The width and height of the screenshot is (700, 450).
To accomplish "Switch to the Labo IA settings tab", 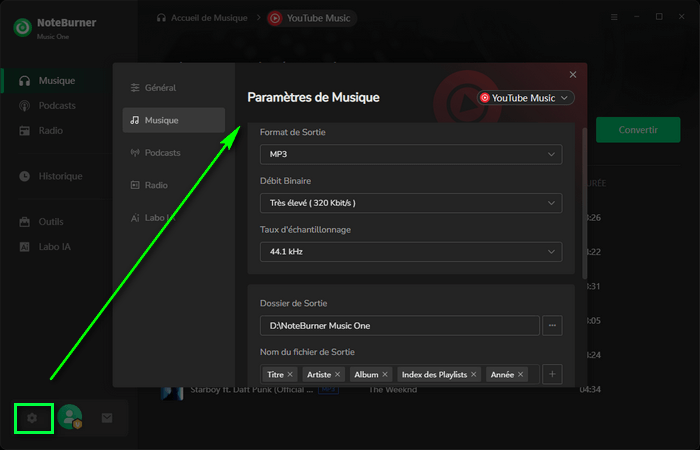I will 174,218.
